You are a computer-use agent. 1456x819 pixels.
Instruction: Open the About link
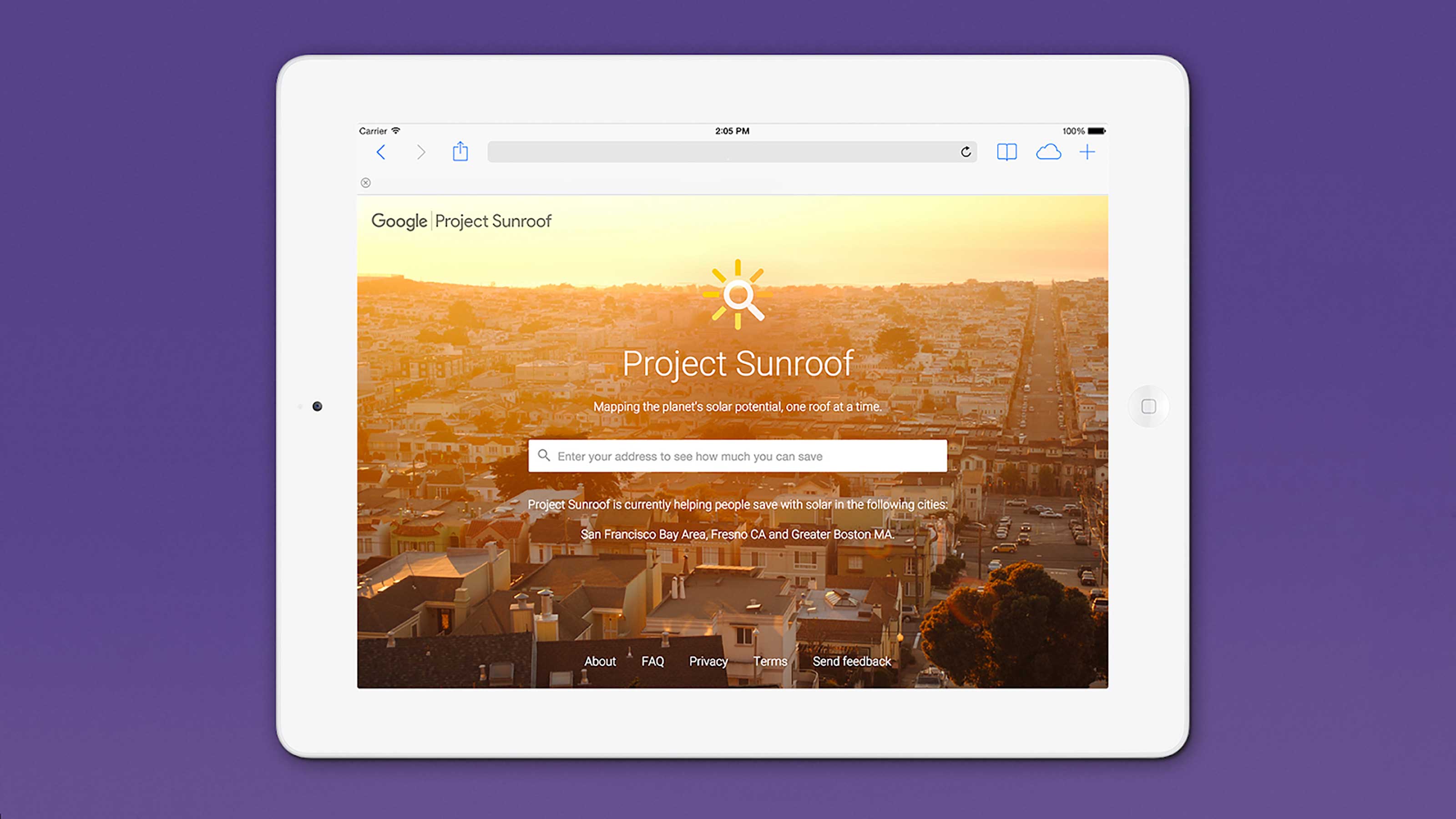(600, 661)
